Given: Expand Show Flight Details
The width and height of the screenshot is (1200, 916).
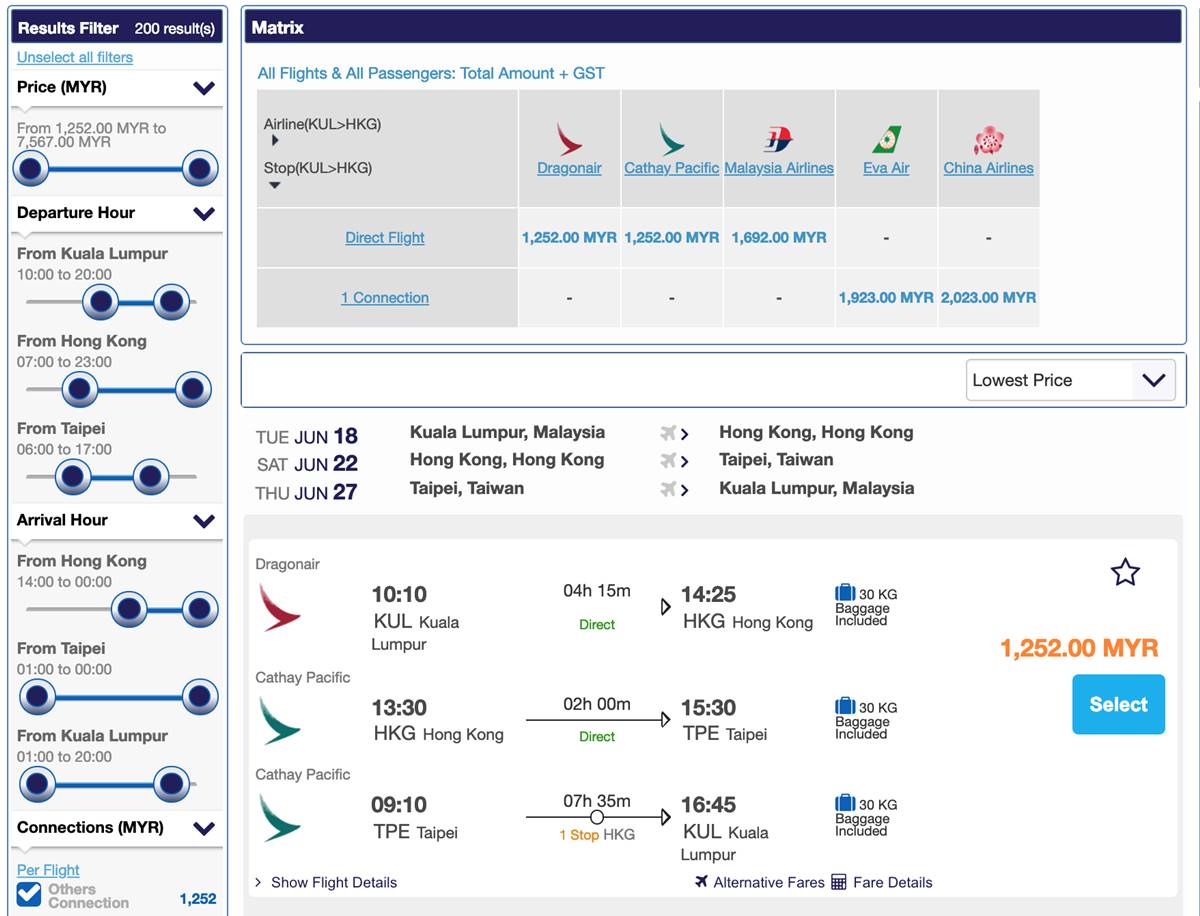Looking at the screenshot, I should pyautogui.click(x=326, y=882).
